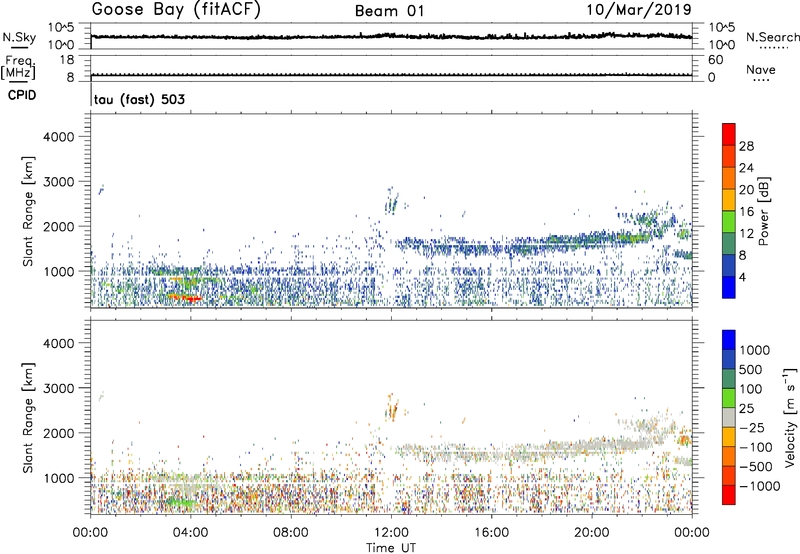Click the power colorbar value 16
This screenshot has height=554, width=800.
[746, 212]
